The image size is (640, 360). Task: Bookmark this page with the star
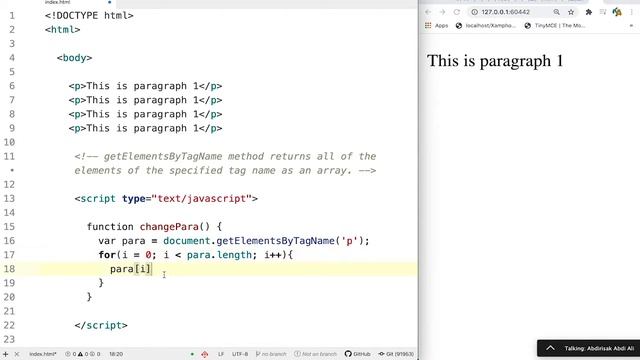(x=571, y=12)
